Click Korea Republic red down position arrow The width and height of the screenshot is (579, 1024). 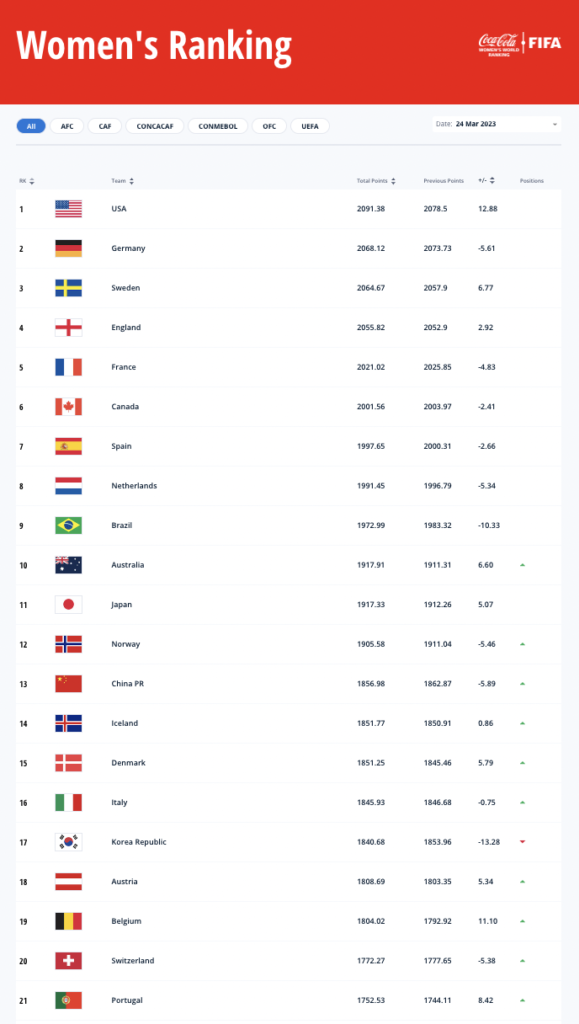coord(522,842)
